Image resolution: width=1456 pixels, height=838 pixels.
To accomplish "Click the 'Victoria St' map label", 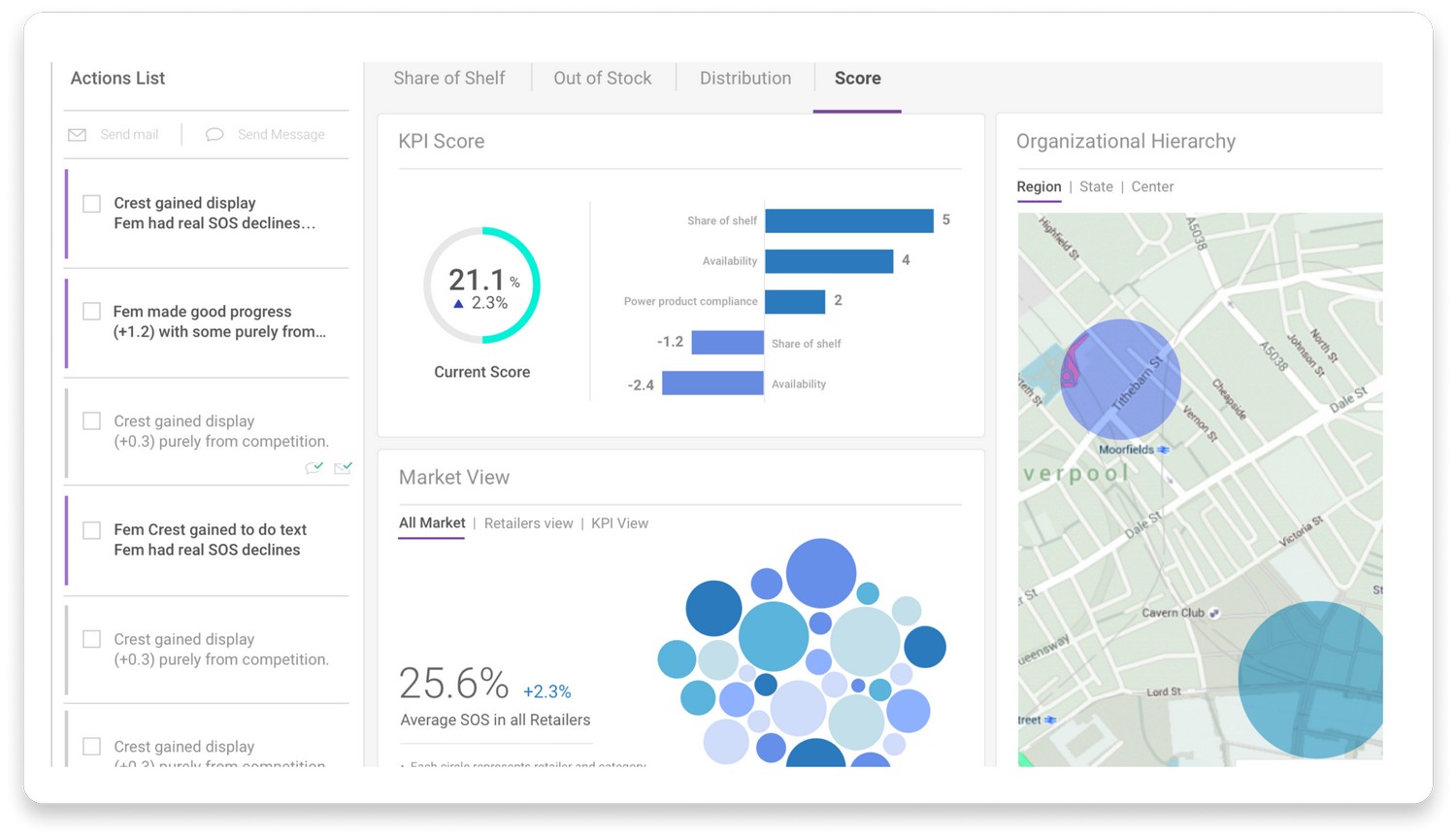I will click(1302, 531).
